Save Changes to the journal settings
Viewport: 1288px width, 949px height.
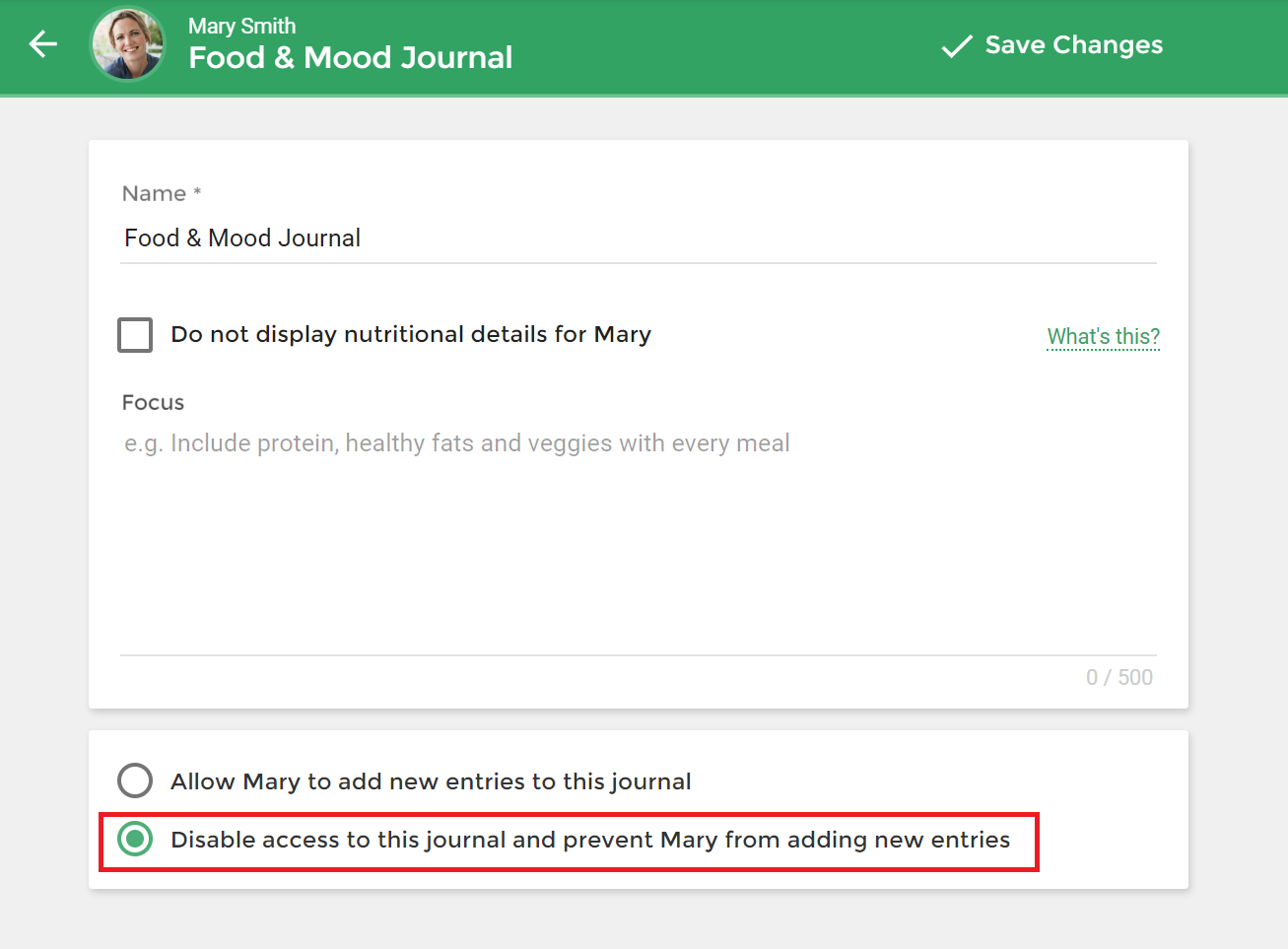[1051, 45]
